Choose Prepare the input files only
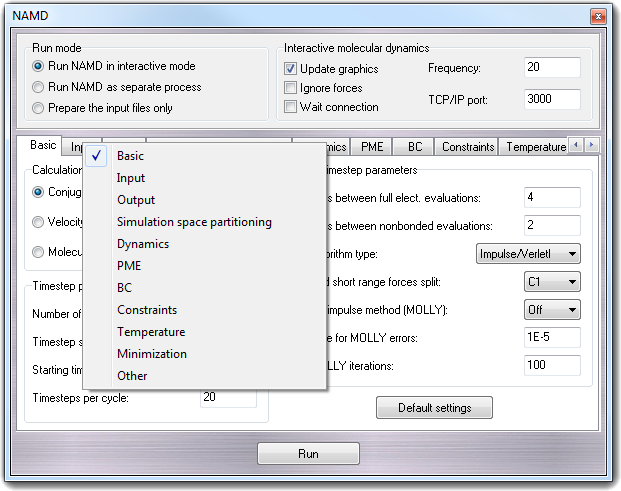 39,108
